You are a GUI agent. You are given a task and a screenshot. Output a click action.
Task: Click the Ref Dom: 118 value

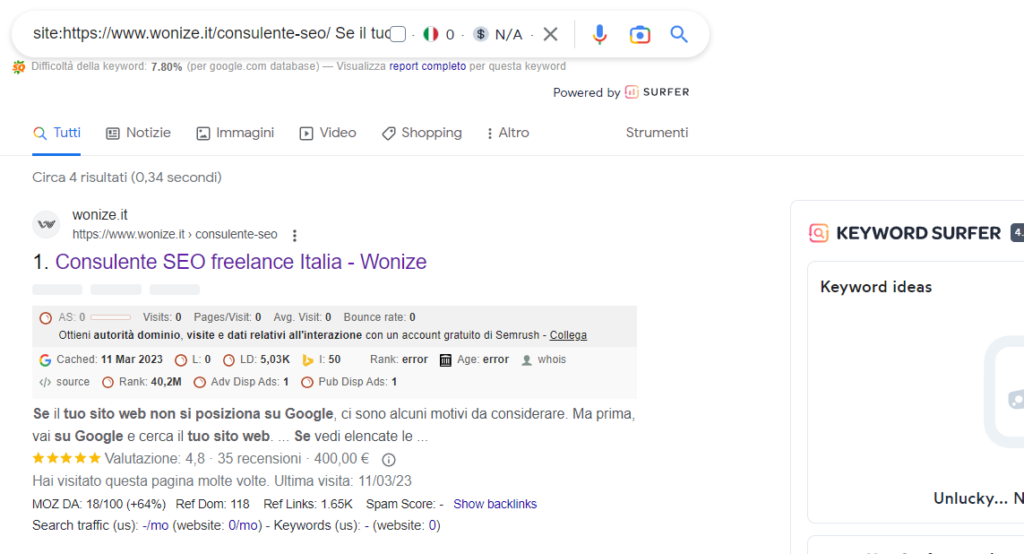(x=213, y=504)
